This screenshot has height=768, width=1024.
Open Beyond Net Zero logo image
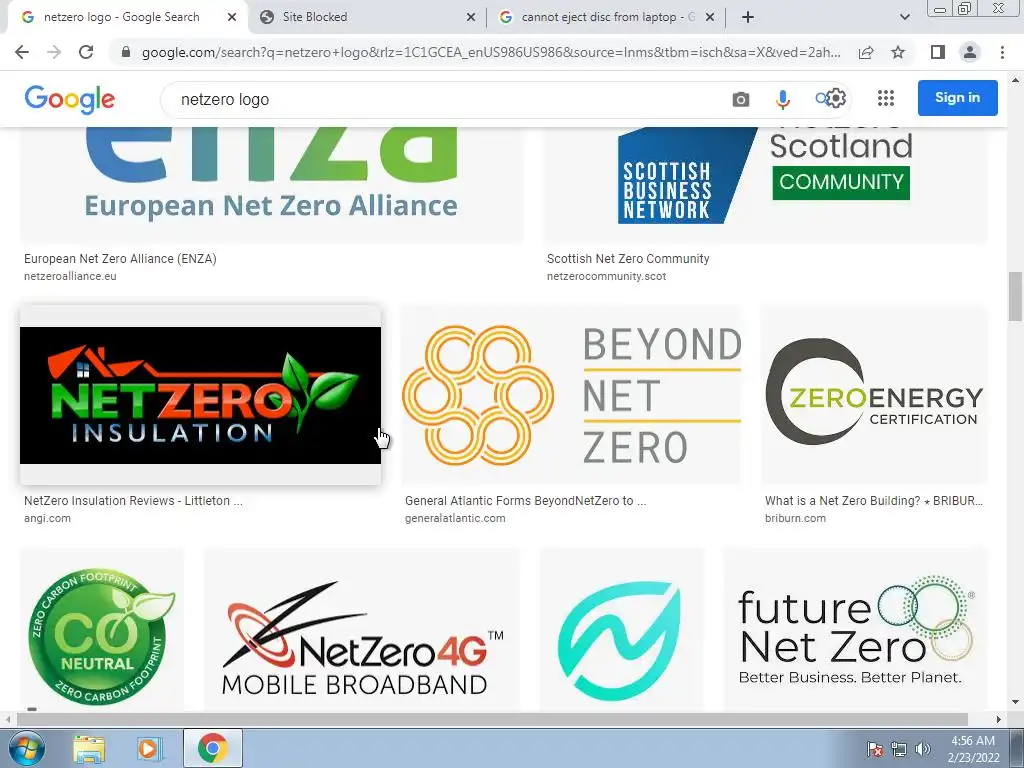tap(571, 395)
